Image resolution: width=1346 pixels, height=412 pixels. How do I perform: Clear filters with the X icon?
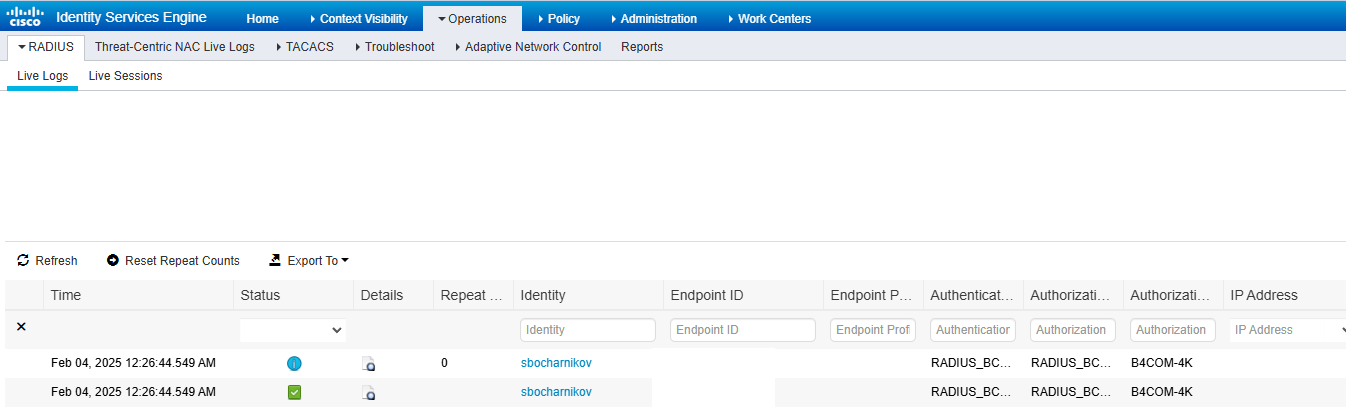[22, 327]
